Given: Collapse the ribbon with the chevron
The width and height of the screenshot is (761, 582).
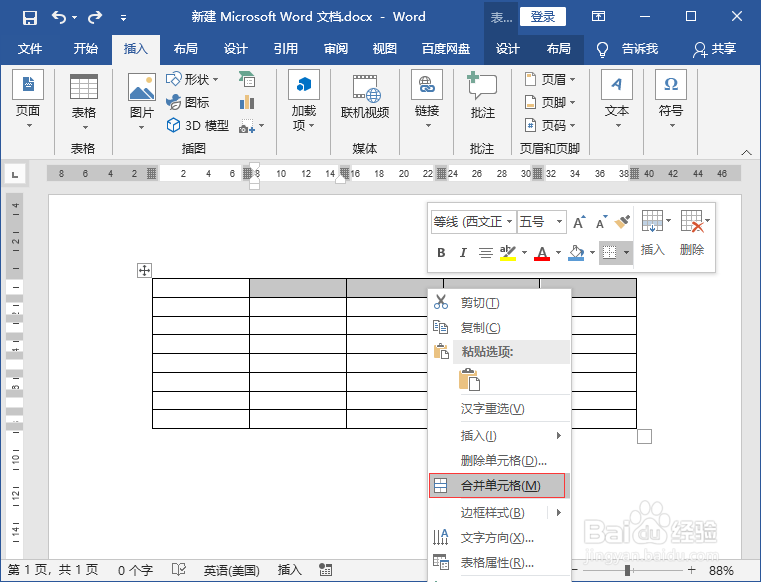Looking at the screenshot, I should pyautogui.click(x=746, y=152).
